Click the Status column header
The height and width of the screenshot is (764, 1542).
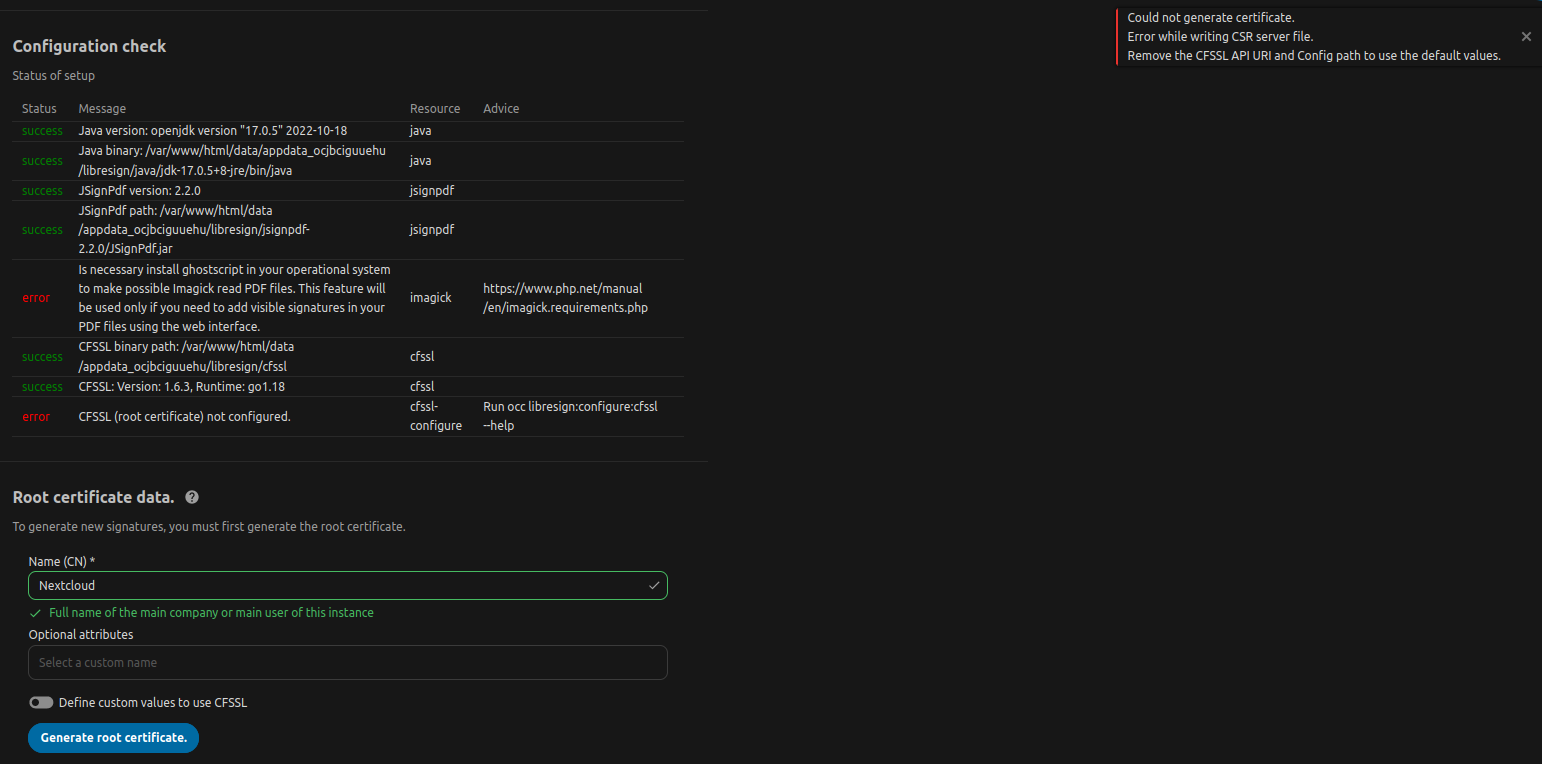pyautogui.click(x=39, y=108)
